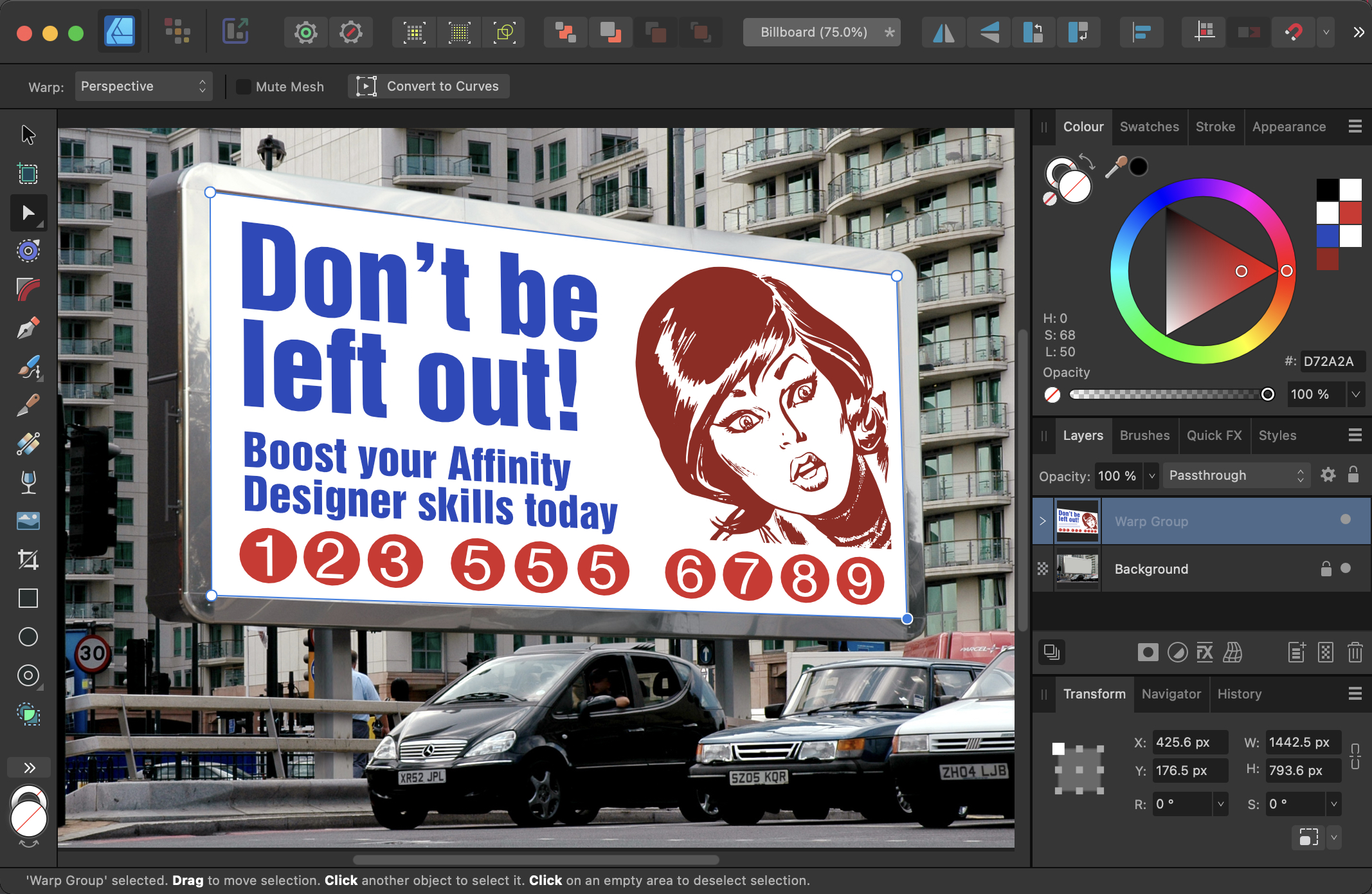This screenshot has width=1372, height=894.
Task: Switch to the Stroke tab
Action: [x=1215, y=127]
